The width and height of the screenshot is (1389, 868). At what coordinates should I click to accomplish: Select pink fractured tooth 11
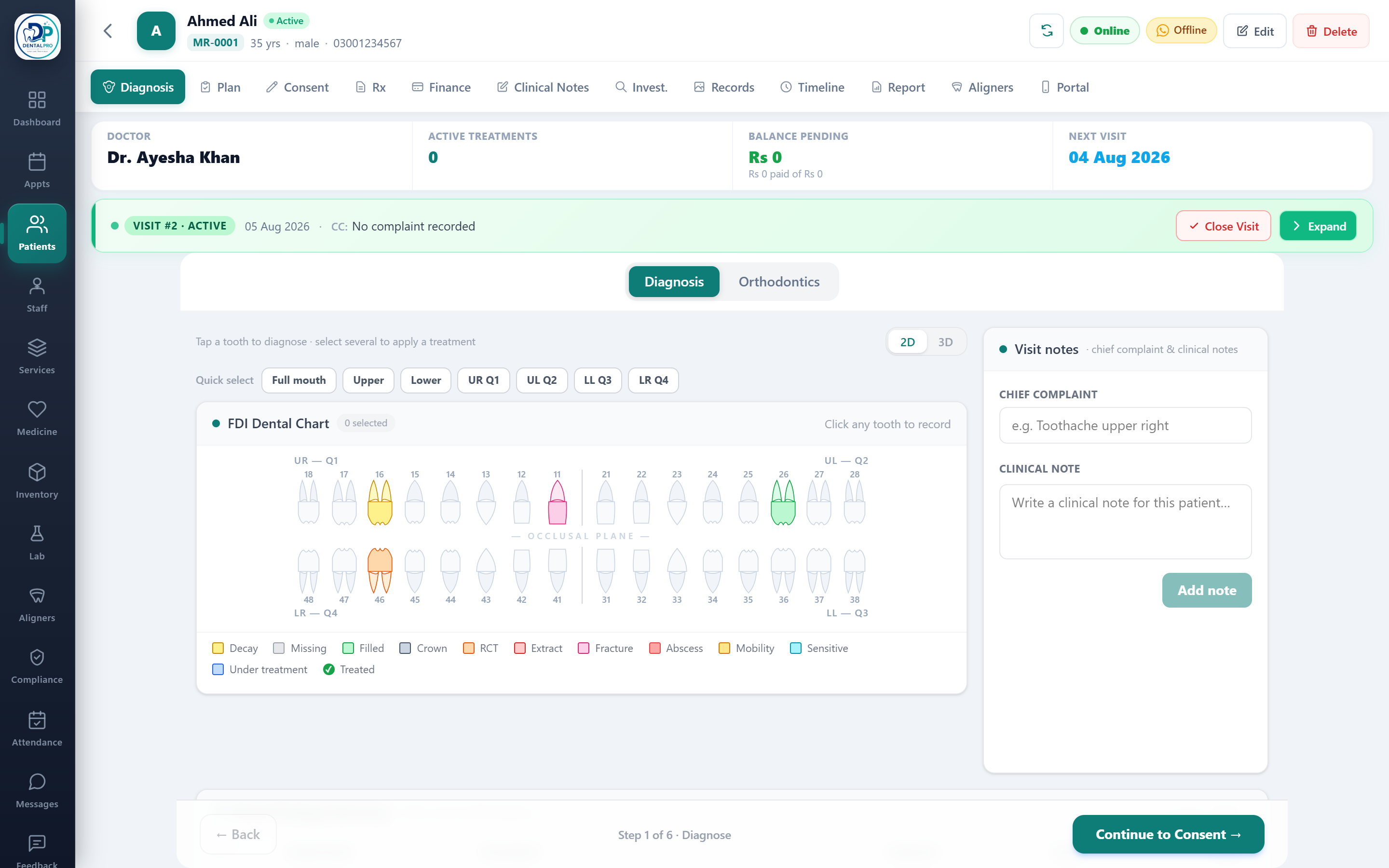coord(557,502)
